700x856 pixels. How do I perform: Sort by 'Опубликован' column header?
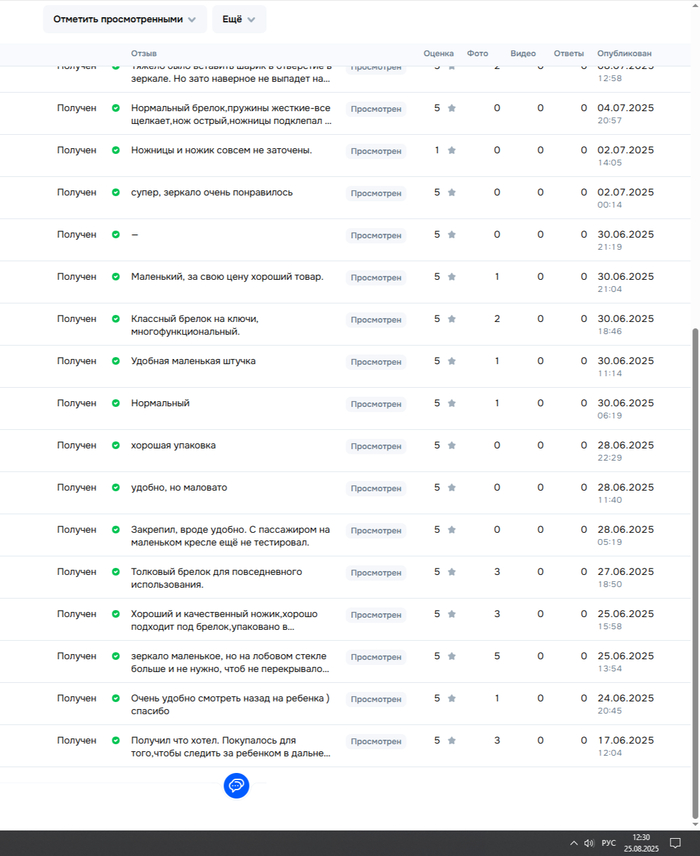point(624,53)
